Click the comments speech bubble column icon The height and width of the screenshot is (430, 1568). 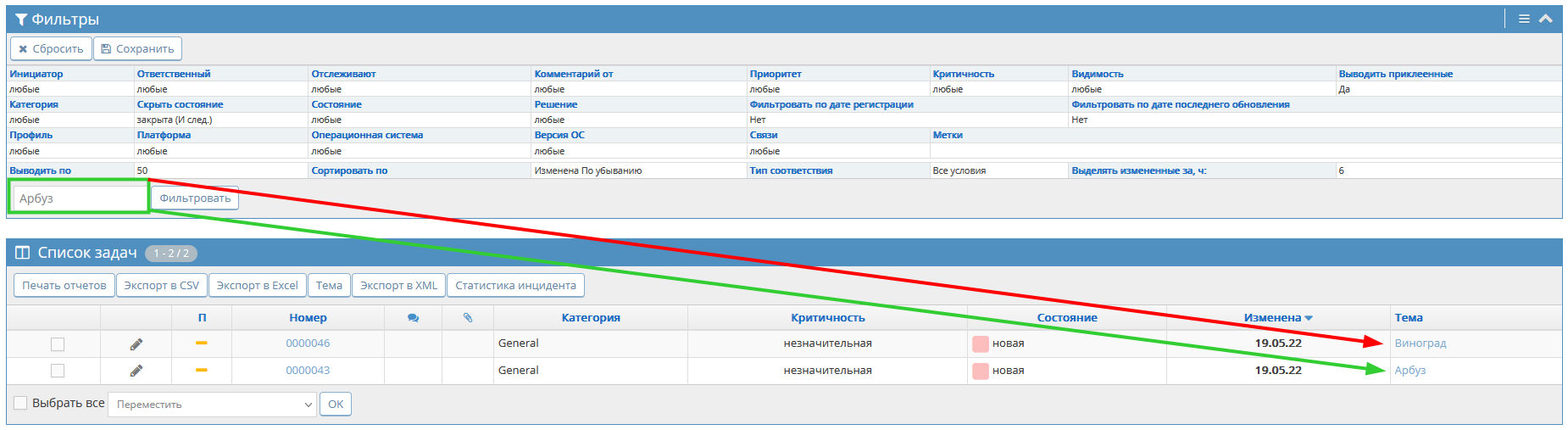[413, 318]
